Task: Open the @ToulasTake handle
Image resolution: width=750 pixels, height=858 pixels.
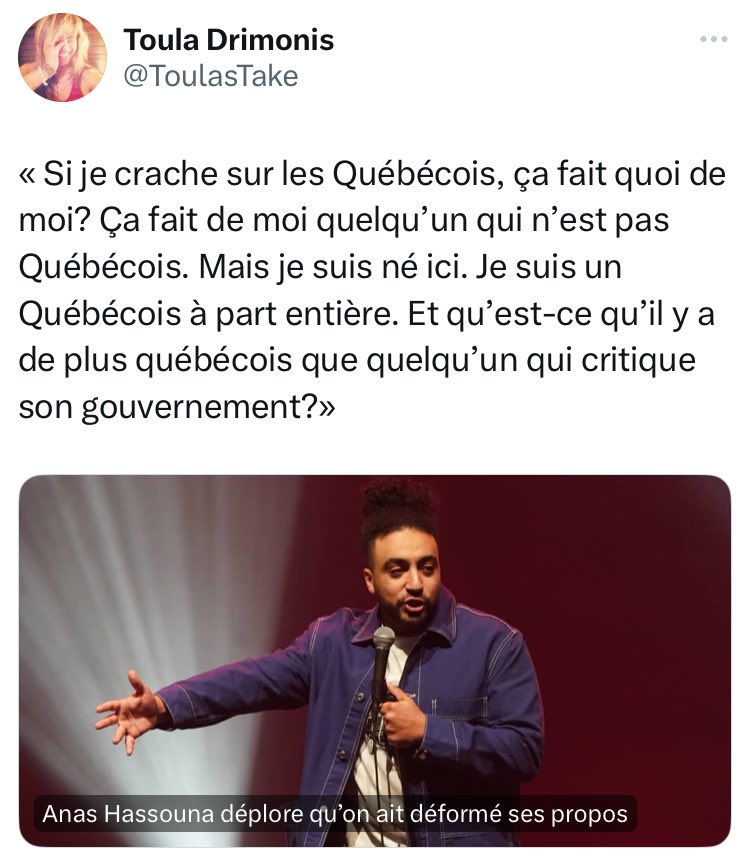Action: 211,76
